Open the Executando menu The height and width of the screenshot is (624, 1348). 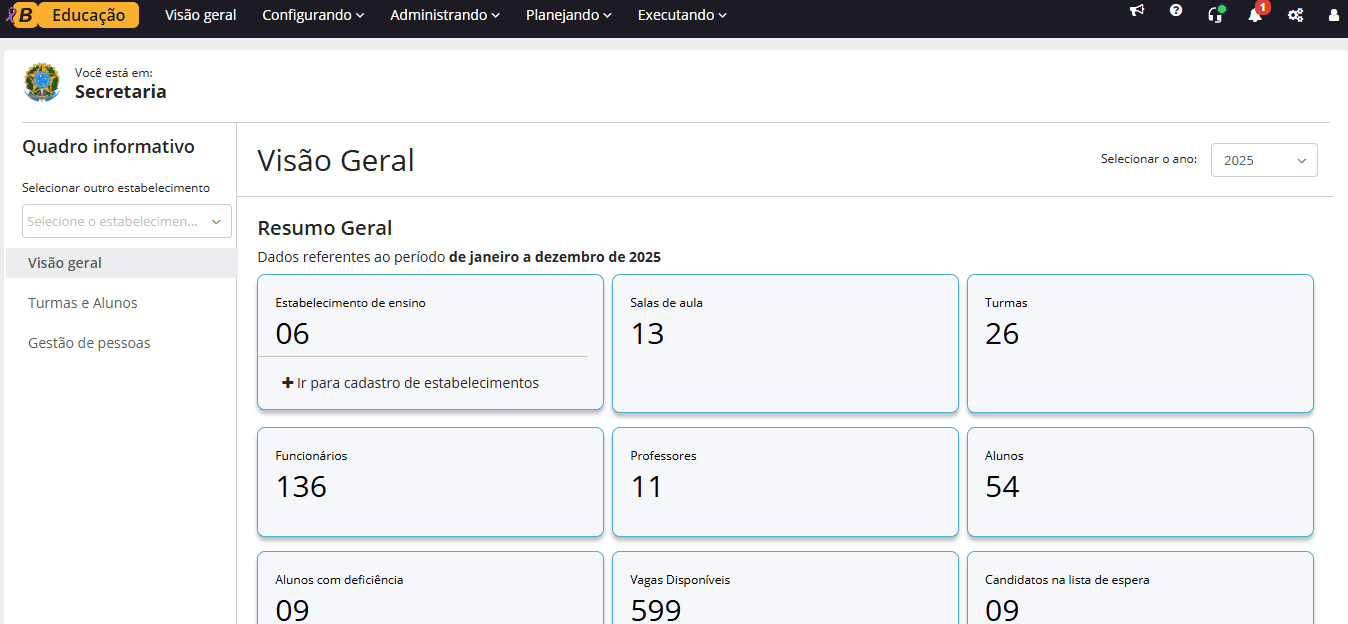(681, 15)
